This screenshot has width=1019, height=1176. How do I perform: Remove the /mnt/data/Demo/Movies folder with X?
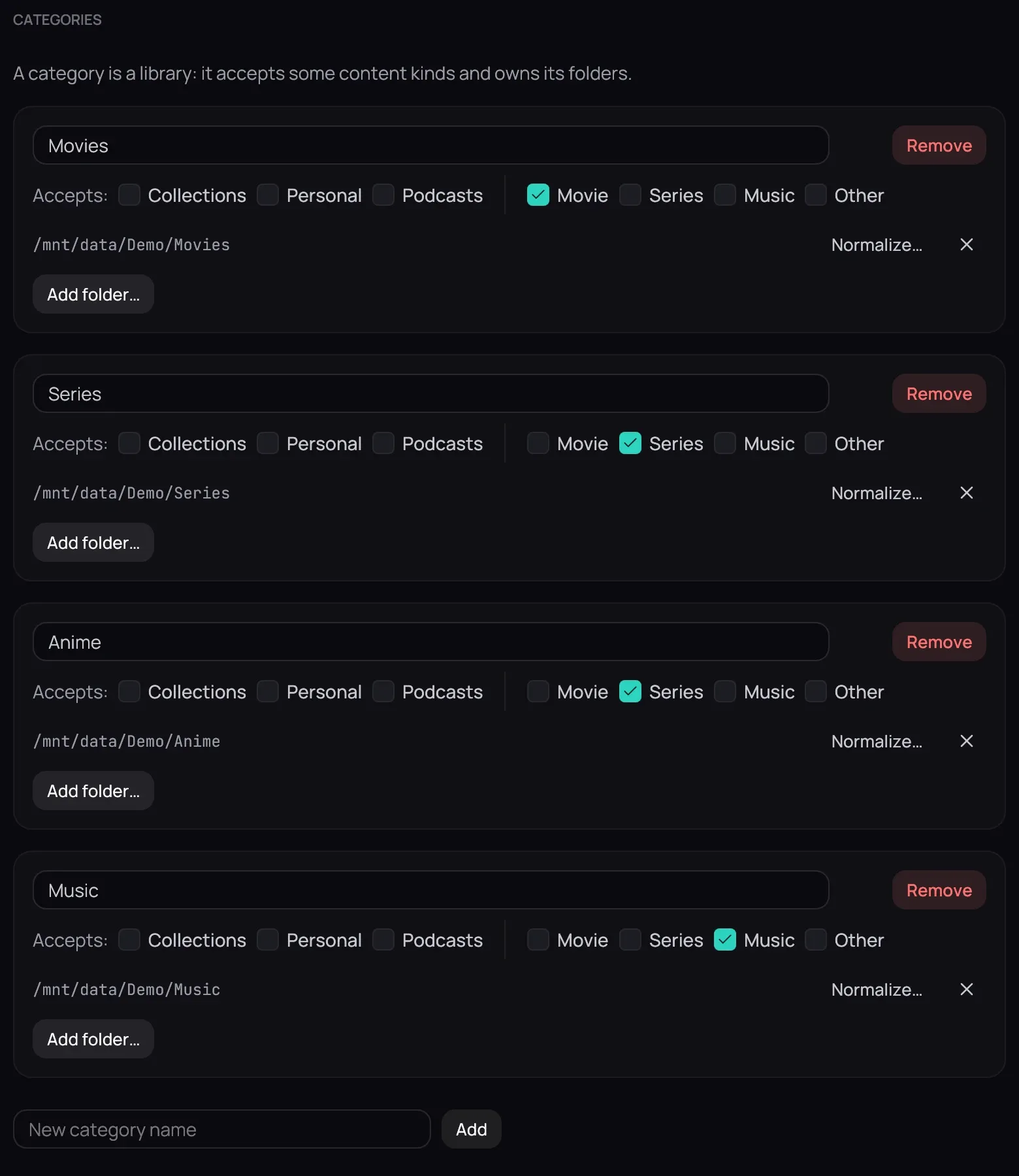click(x=967, y=244)
